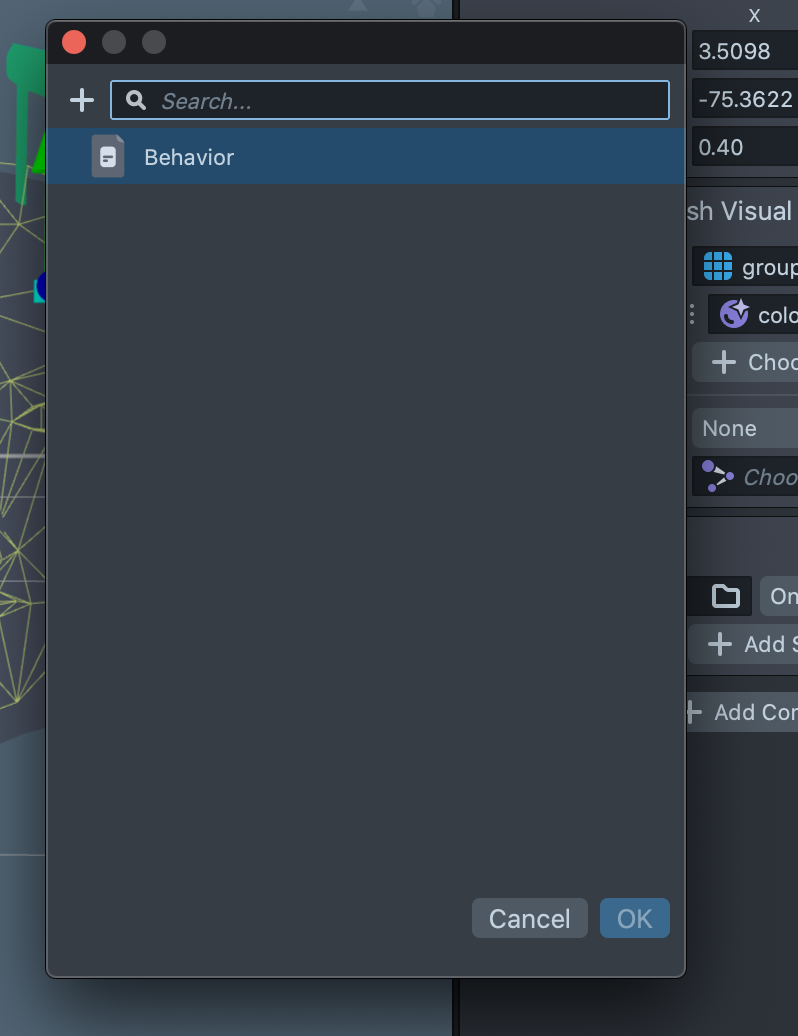
Task: Click the drag handle dots beside material row
Action: click(x=691, y=315)
